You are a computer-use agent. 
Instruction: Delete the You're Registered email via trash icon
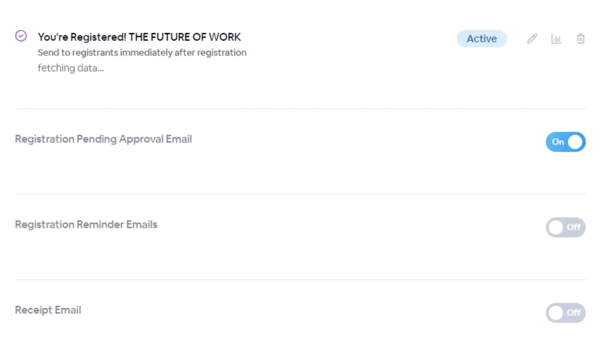tap(580, 39)
